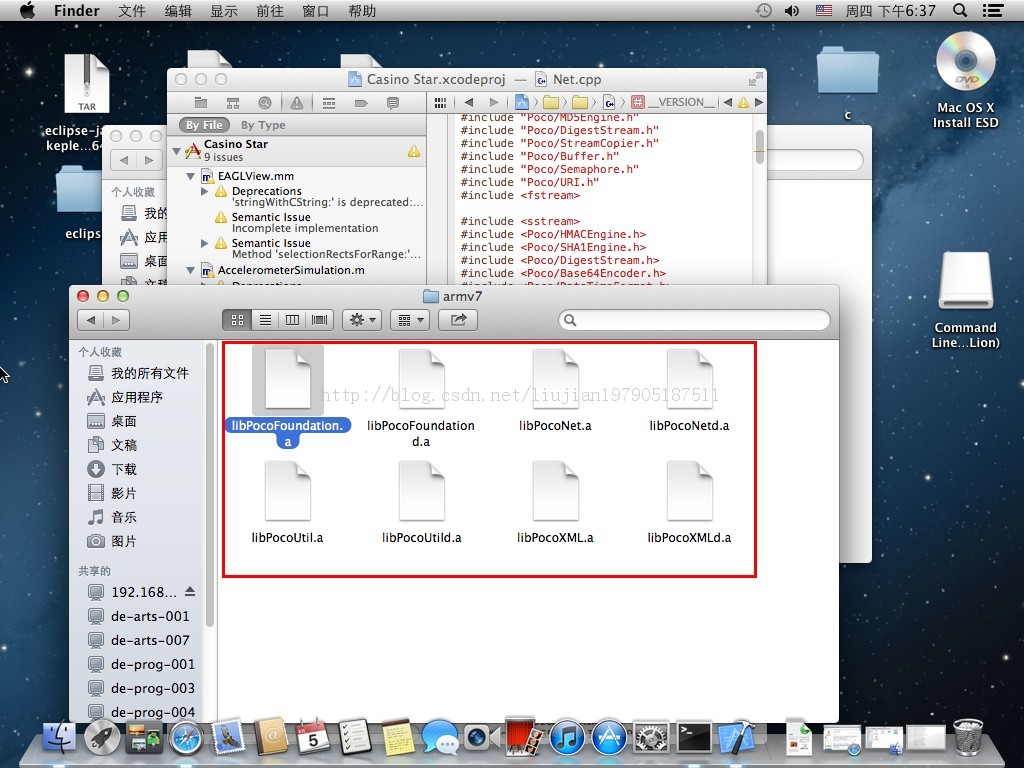Click the Share button in armv7 Finder toolbar

click(458, 320)
